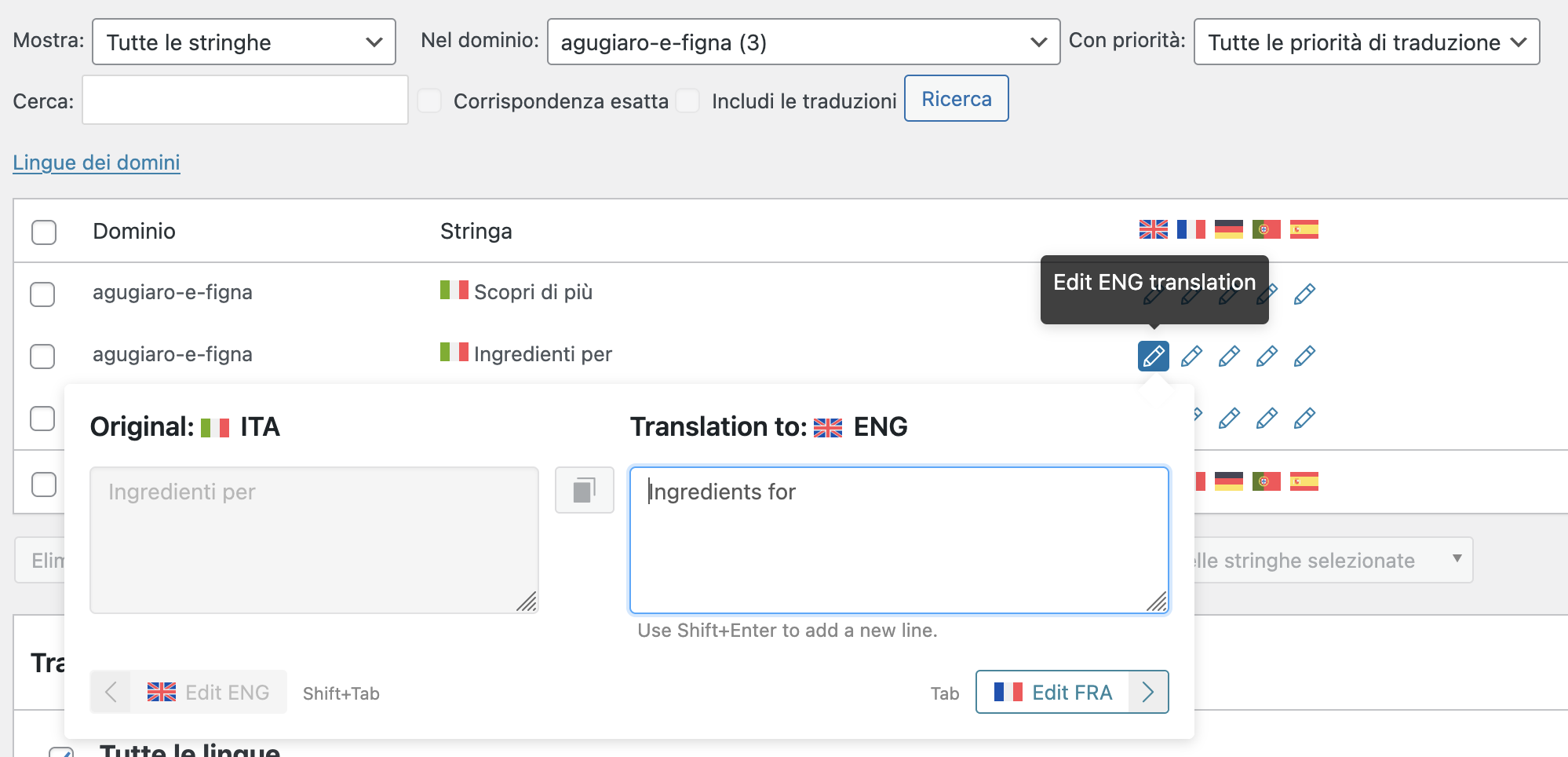Edit Spanish translation pencil for Scopri di più

1304,294
